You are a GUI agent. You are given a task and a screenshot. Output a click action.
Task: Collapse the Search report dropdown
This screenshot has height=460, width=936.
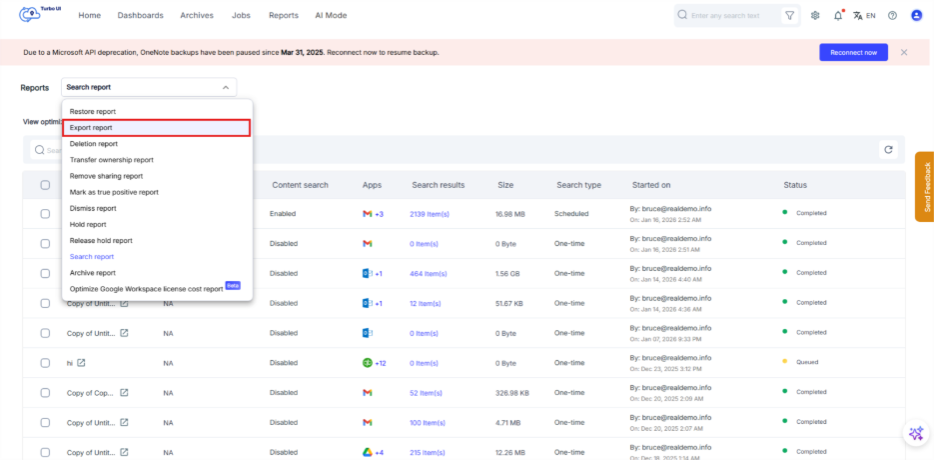coord(225,88)
